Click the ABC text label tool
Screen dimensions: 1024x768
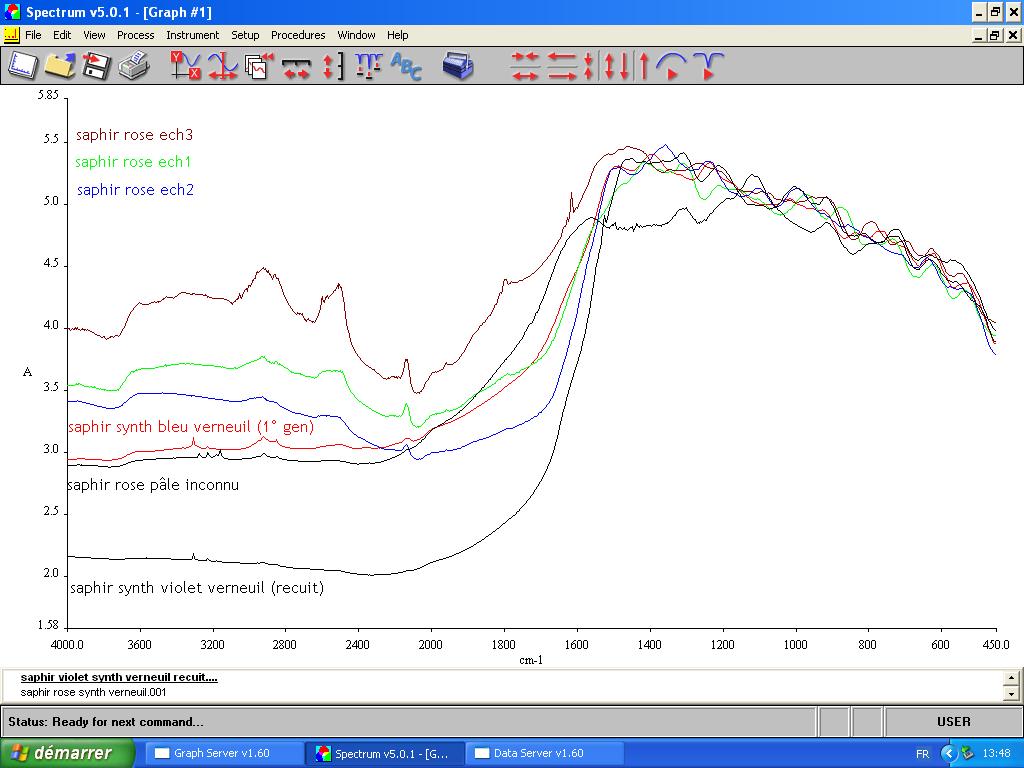pyautogui.click(x=406, y=66)
